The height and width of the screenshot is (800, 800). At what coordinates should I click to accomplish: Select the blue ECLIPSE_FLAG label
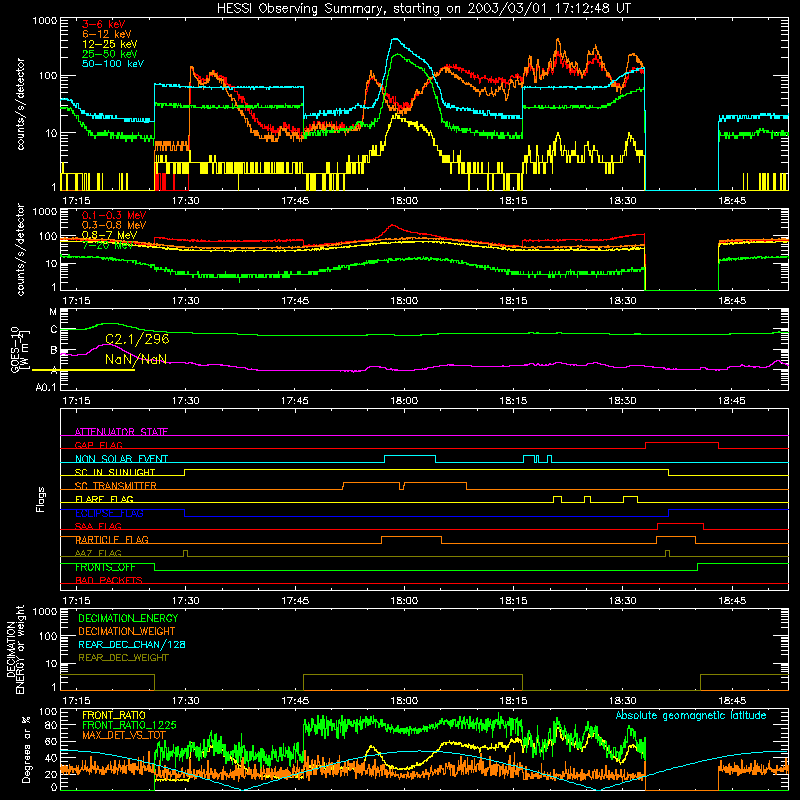[x=109, y=513]
